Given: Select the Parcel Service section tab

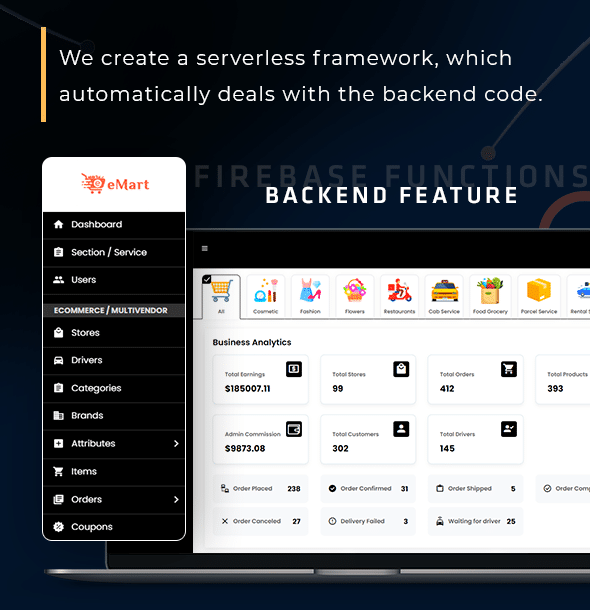Looking at the screenshot, I should click(x=539, y=296).
